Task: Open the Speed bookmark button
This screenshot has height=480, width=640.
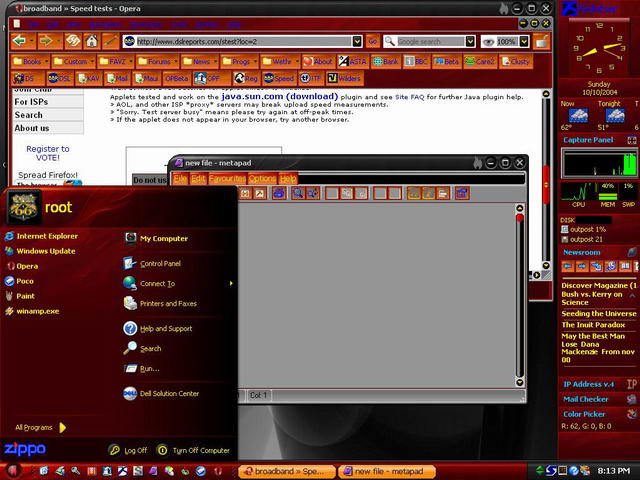Action: pyautogui.click(x=279, y=78)
